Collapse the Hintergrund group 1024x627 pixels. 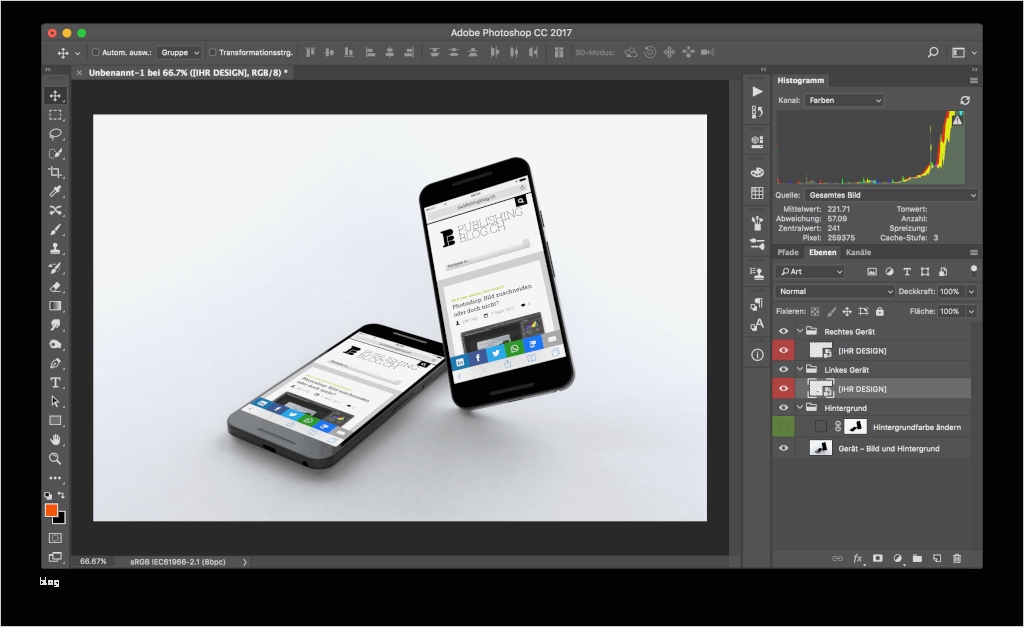click(x=800, y=408)
